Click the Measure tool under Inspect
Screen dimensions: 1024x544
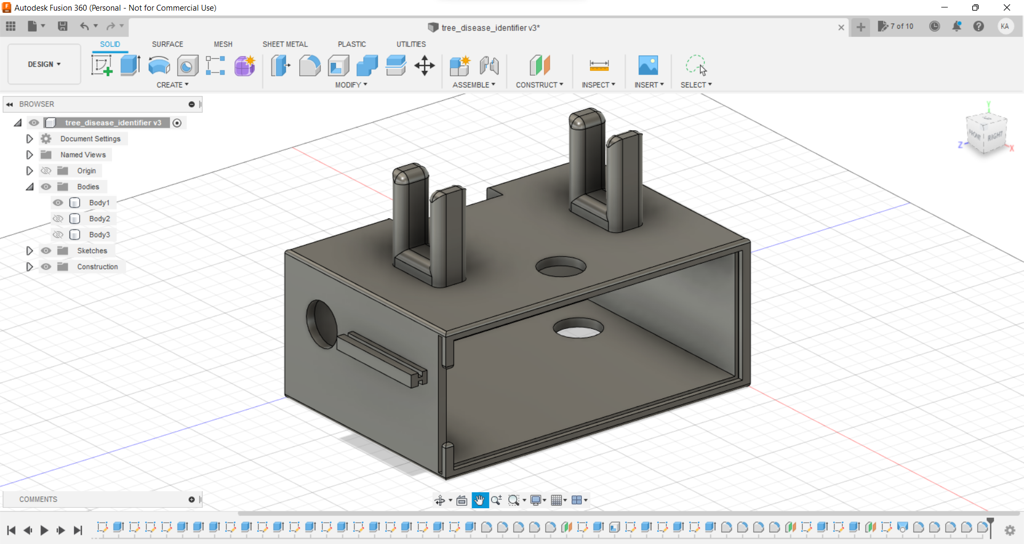click(x=599, y=66)
